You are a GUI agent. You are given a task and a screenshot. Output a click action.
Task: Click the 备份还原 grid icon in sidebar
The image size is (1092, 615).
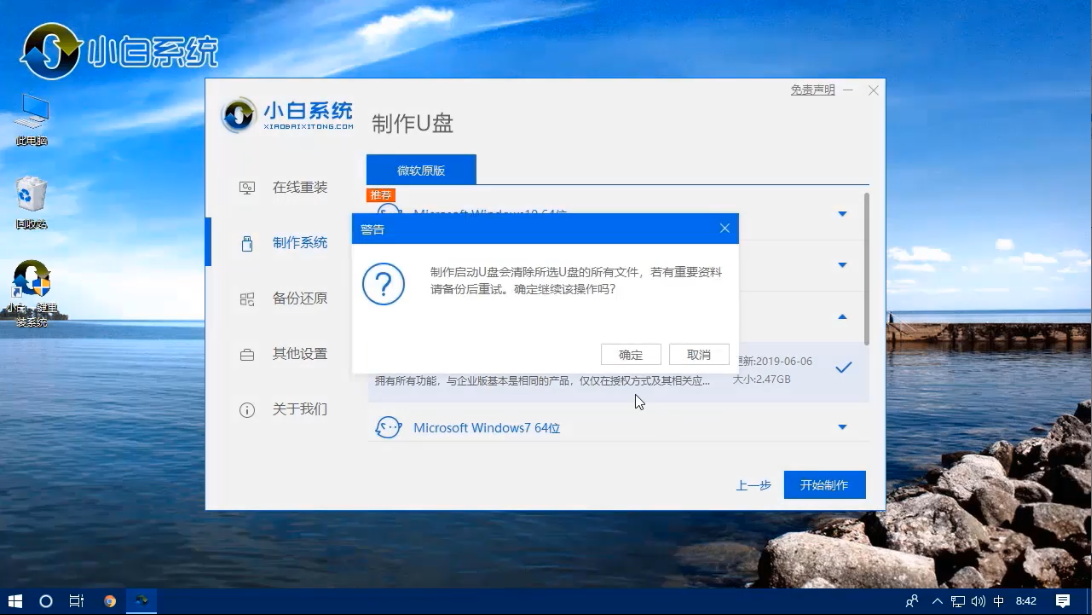(x=247, y=298)
